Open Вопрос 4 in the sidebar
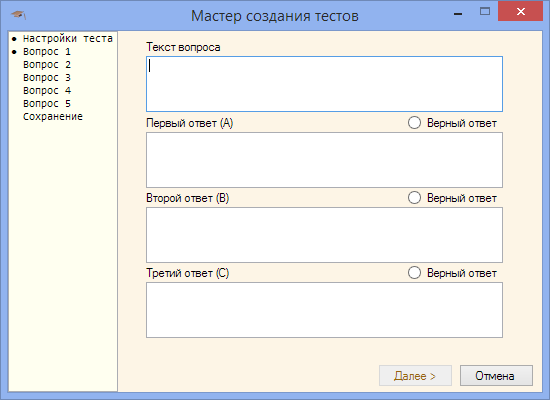This screenshot has width=550, height=400. [47, 91]
